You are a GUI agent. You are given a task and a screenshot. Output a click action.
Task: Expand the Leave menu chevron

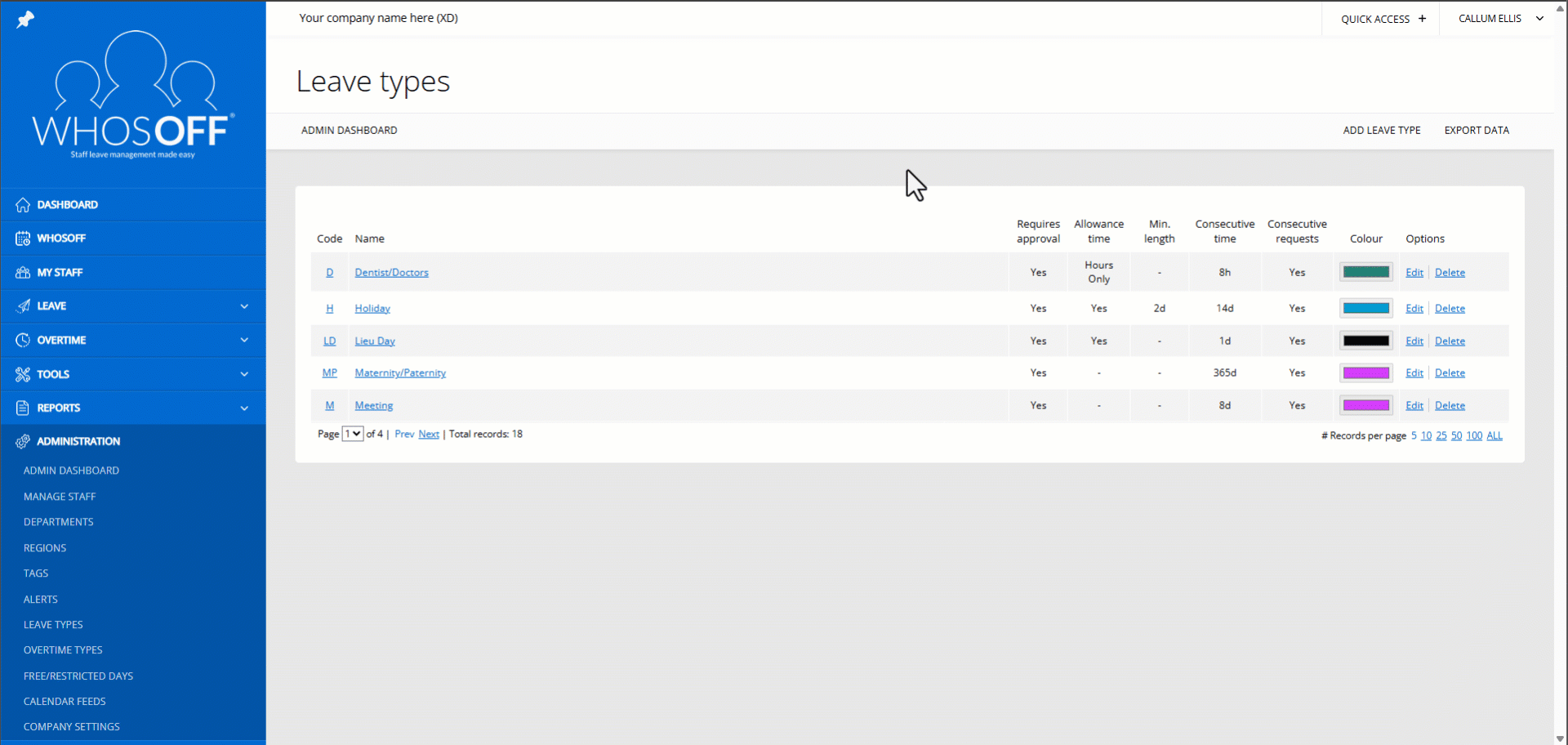(x=244, y=306)
